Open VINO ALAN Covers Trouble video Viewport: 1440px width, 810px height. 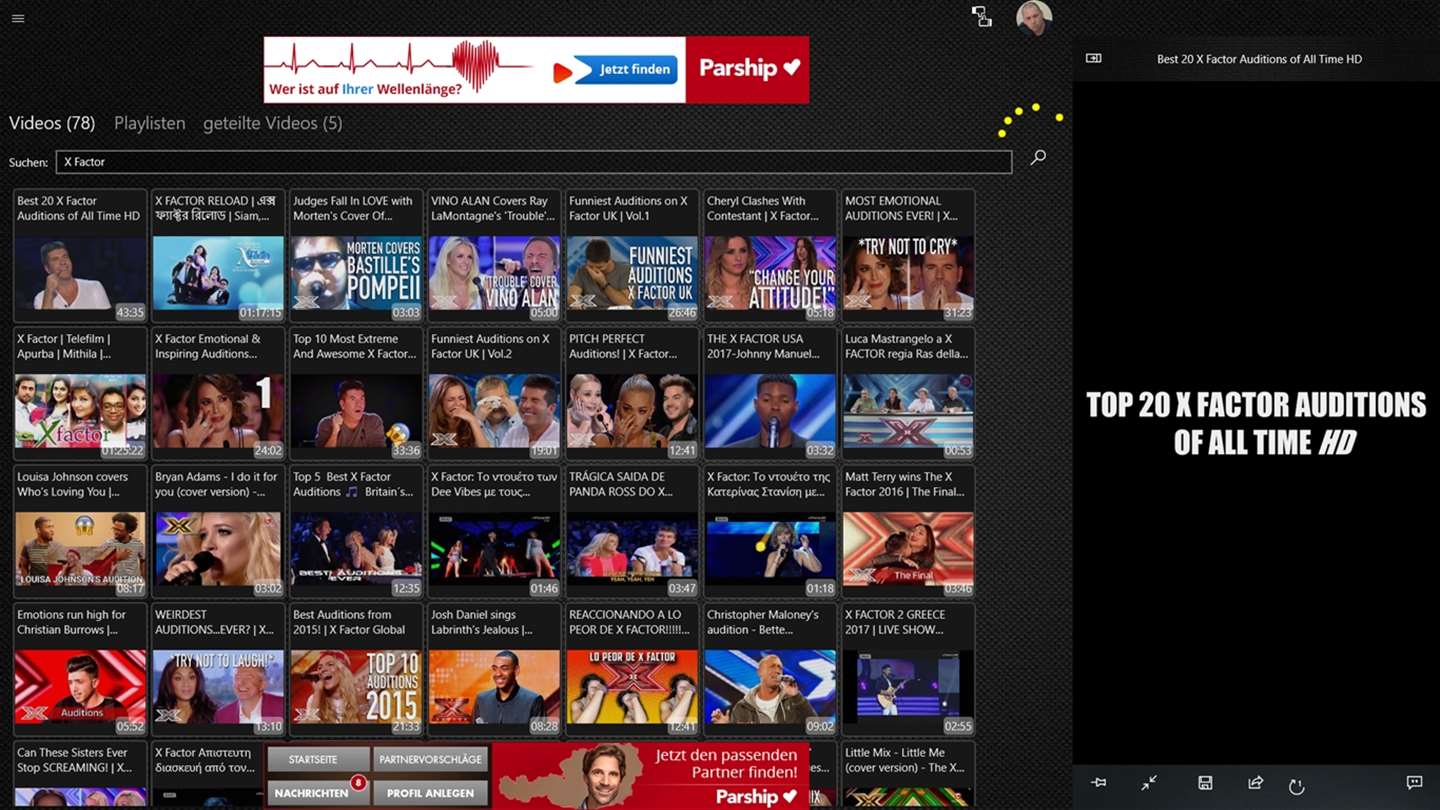tap(494, 255)
